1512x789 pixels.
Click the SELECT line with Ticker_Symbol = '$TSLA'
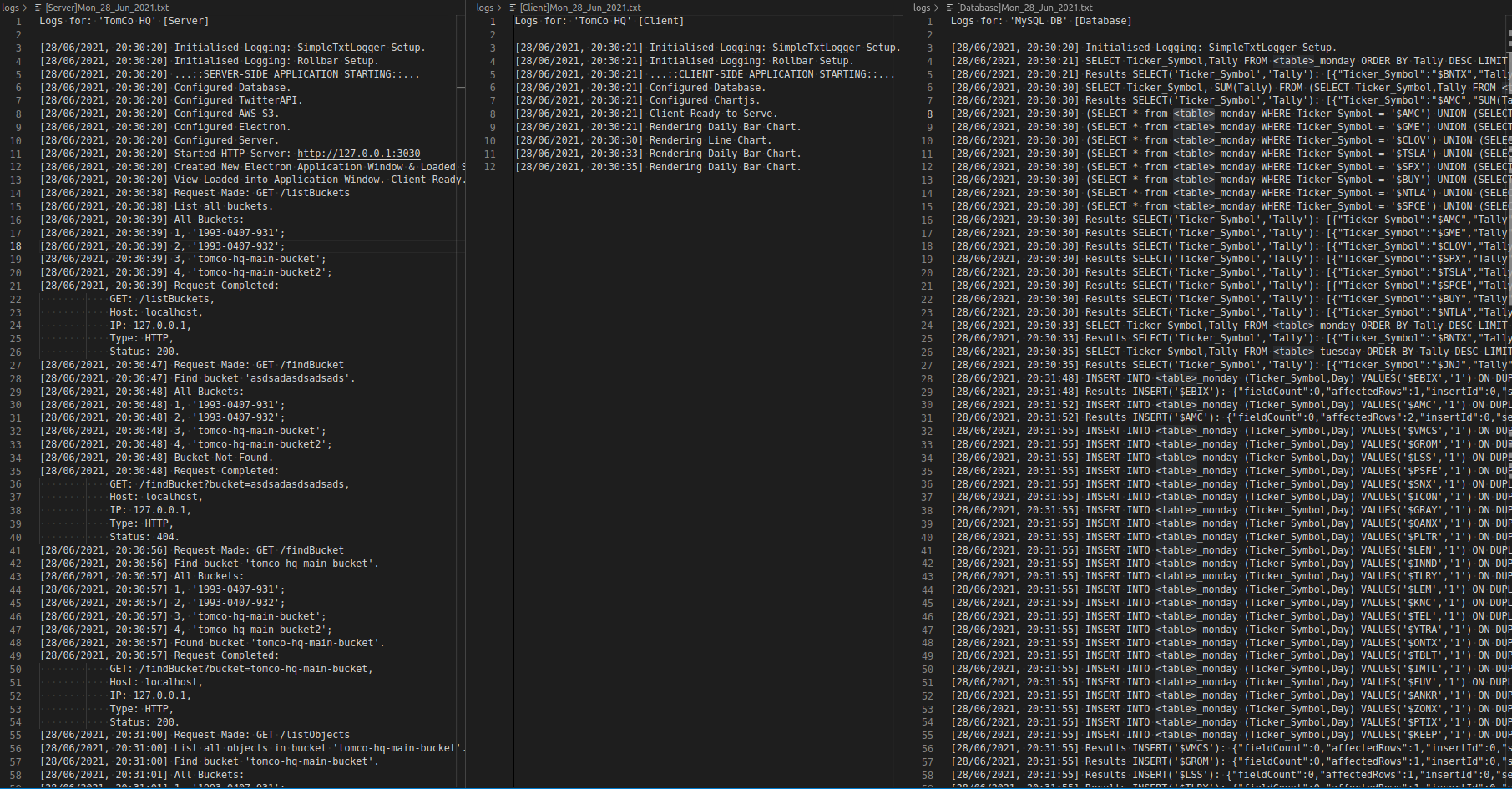1231,154
